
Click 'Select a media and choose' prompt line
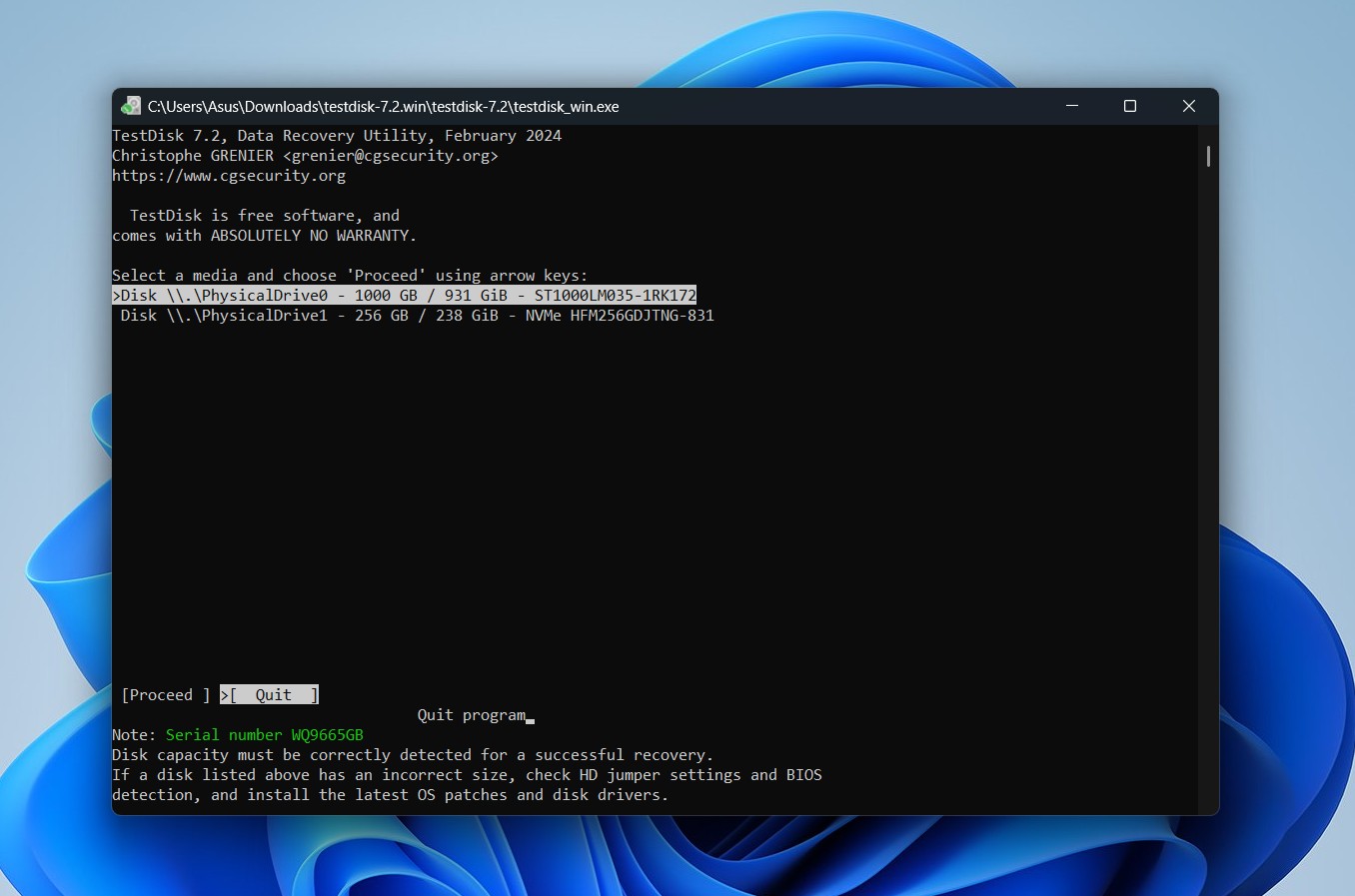point(350,276)
